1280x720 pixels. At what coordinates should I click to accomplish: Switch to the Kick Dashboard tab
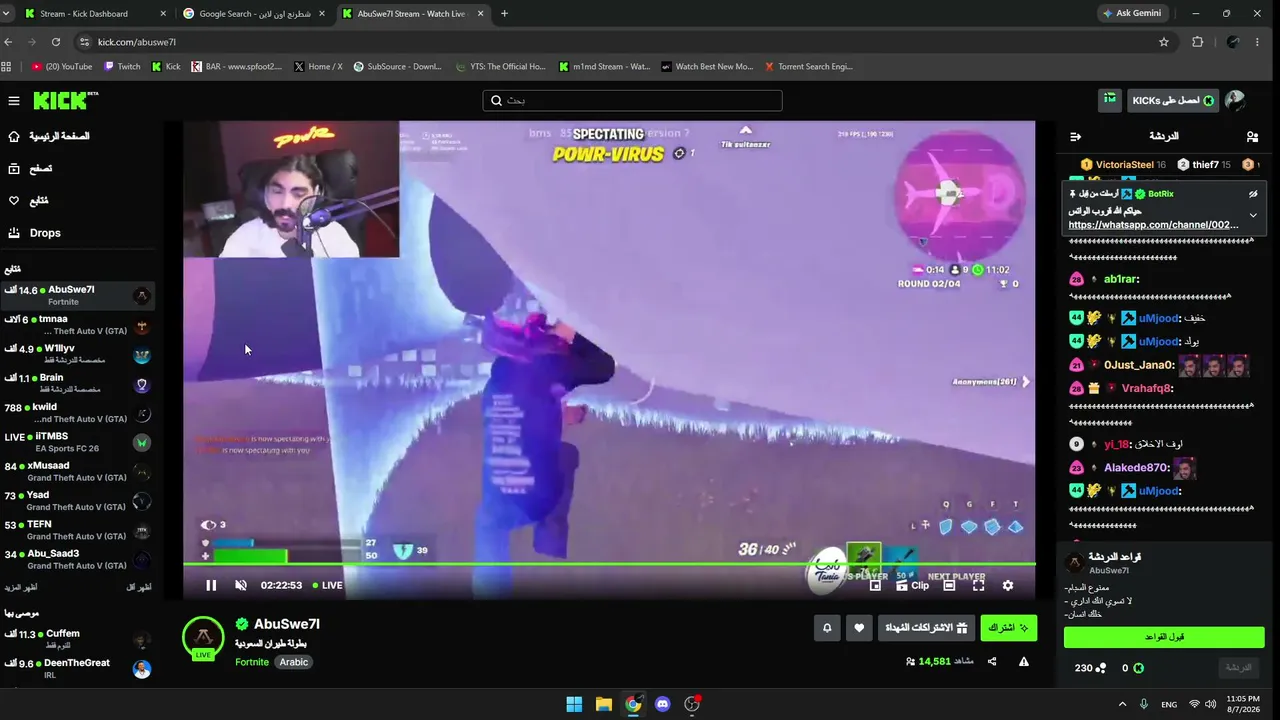(x=94, y=14)
